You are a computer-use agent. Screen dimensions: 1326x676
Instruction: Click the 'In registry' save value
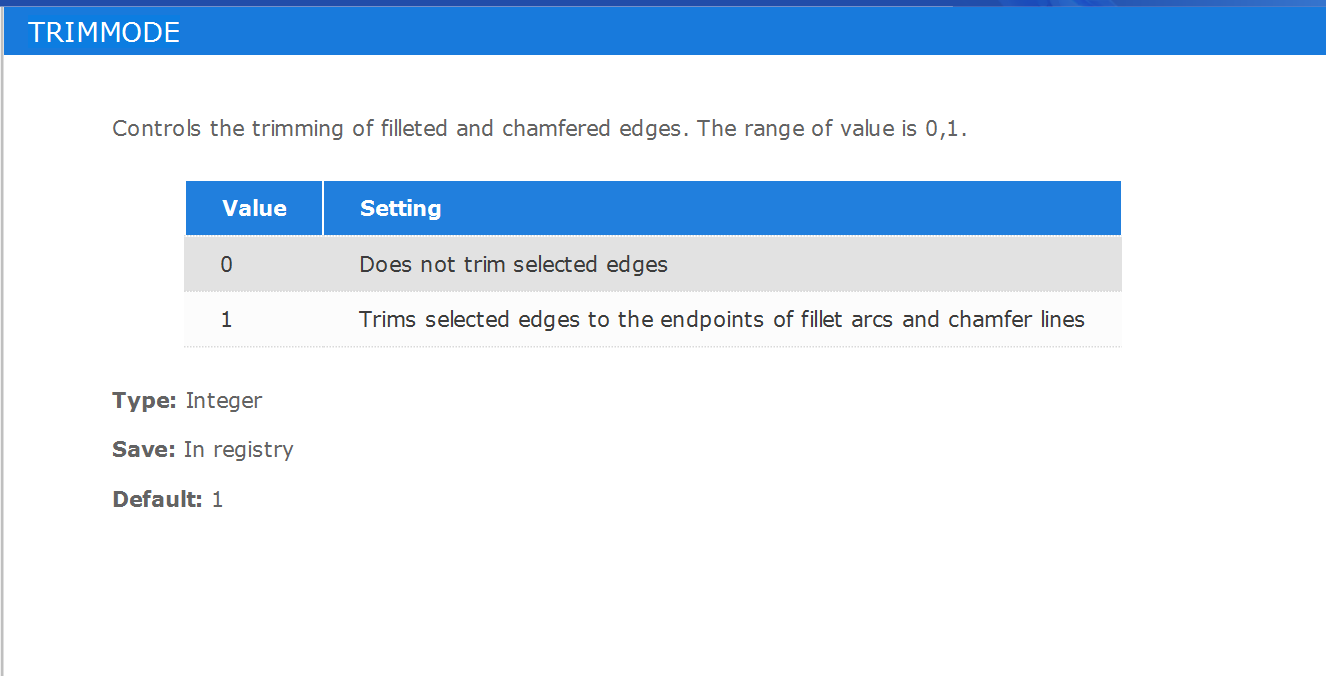tap(239, 450)
